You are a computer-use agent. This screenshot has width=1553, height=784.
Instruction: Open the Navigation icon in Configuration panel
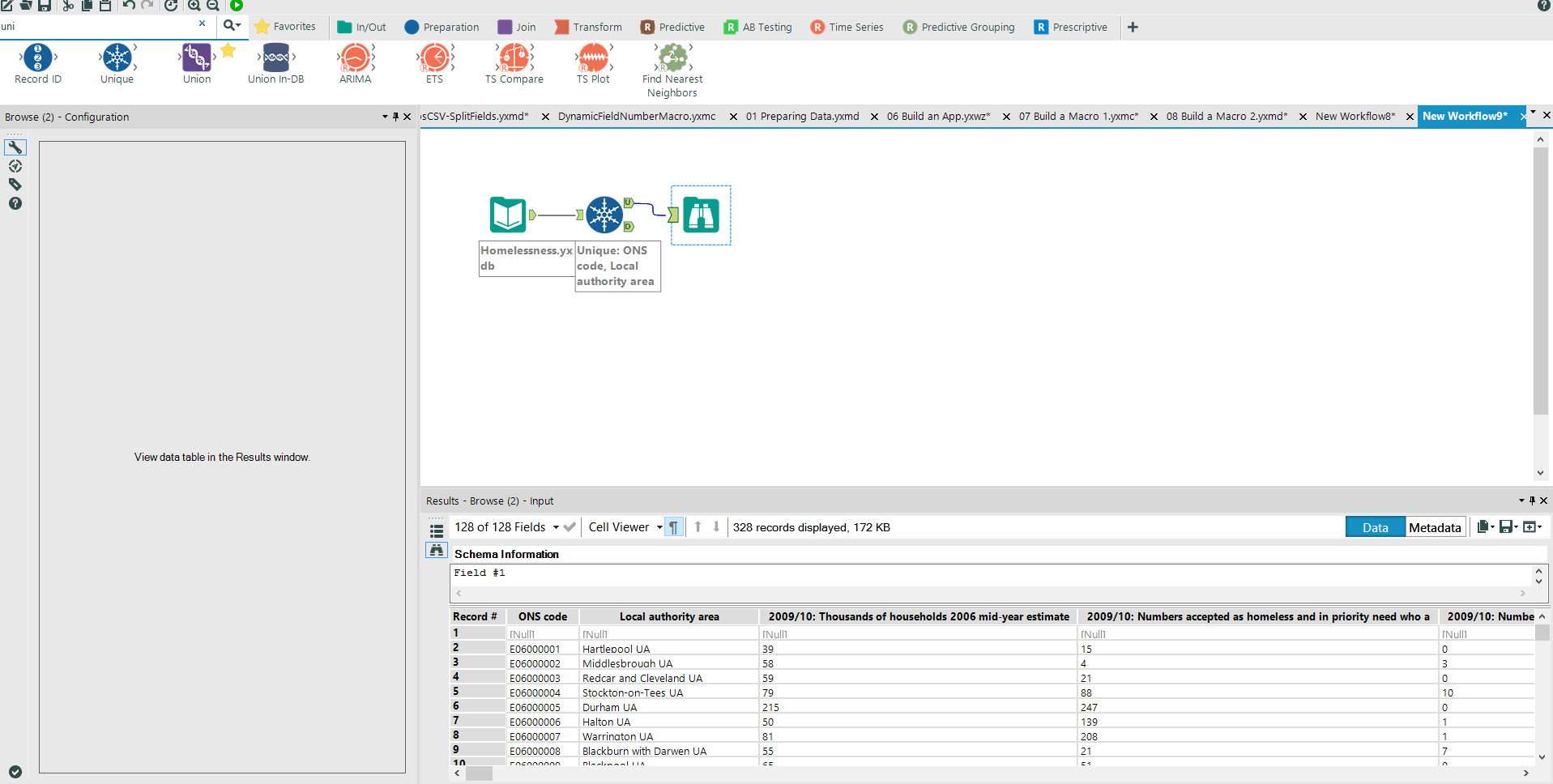pos(15,166)
